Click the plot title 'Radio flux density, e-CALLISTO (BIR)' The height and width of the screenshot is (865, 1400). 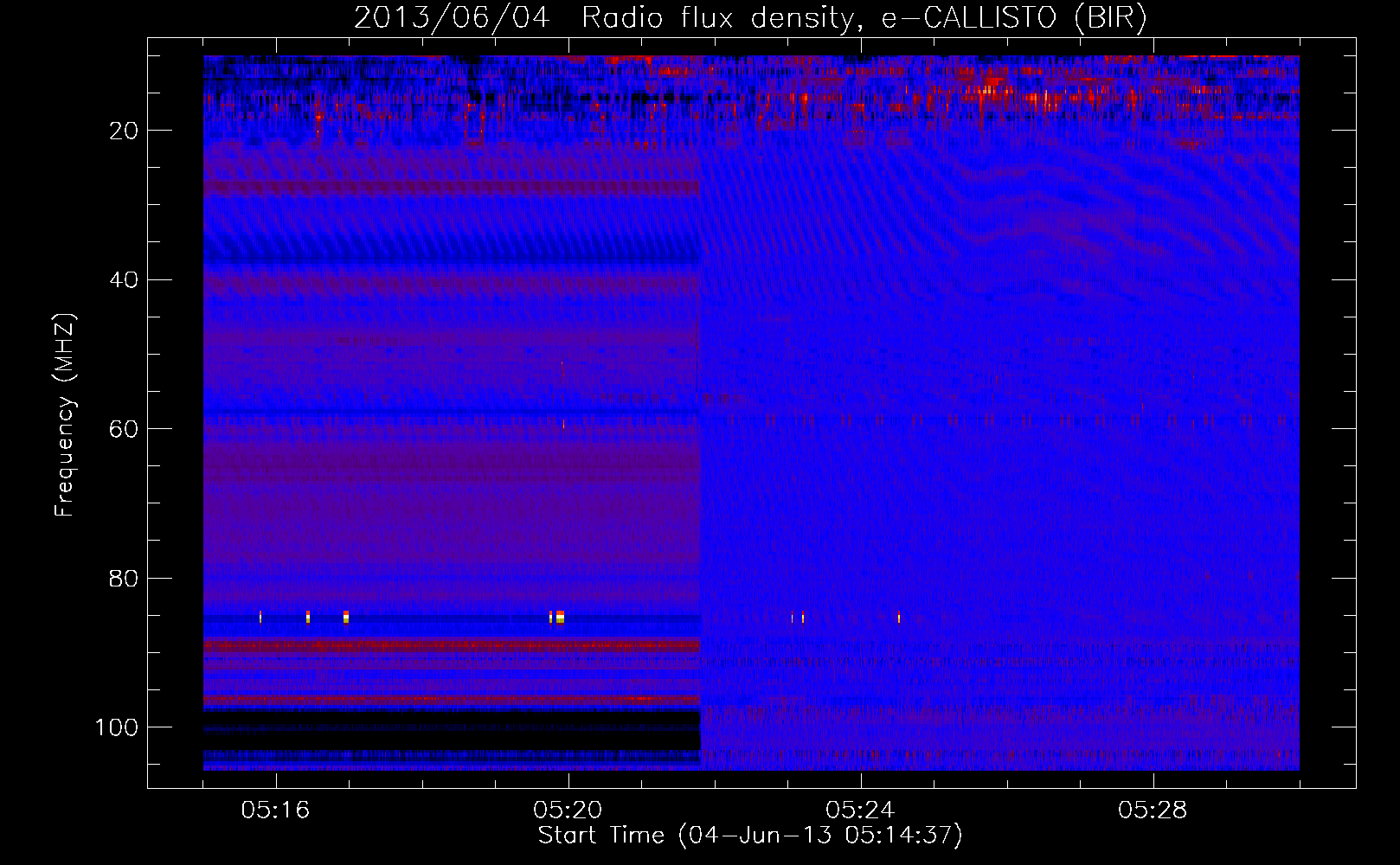[864, 18]
